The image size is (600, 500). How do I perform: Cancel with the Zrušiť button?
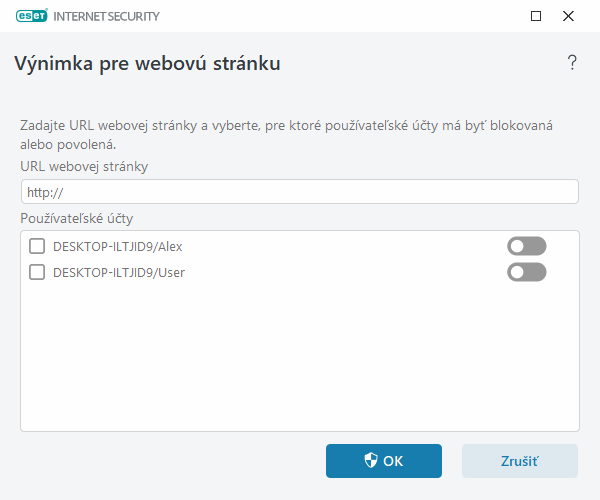[520, 461]
